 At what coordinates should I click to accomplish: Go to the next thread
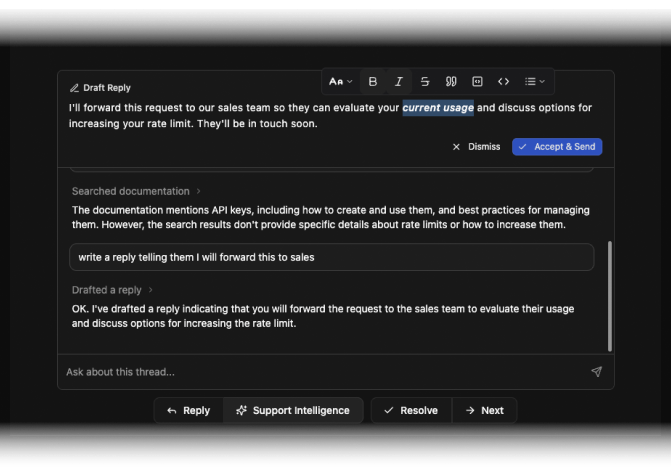(x=484, y=410)
